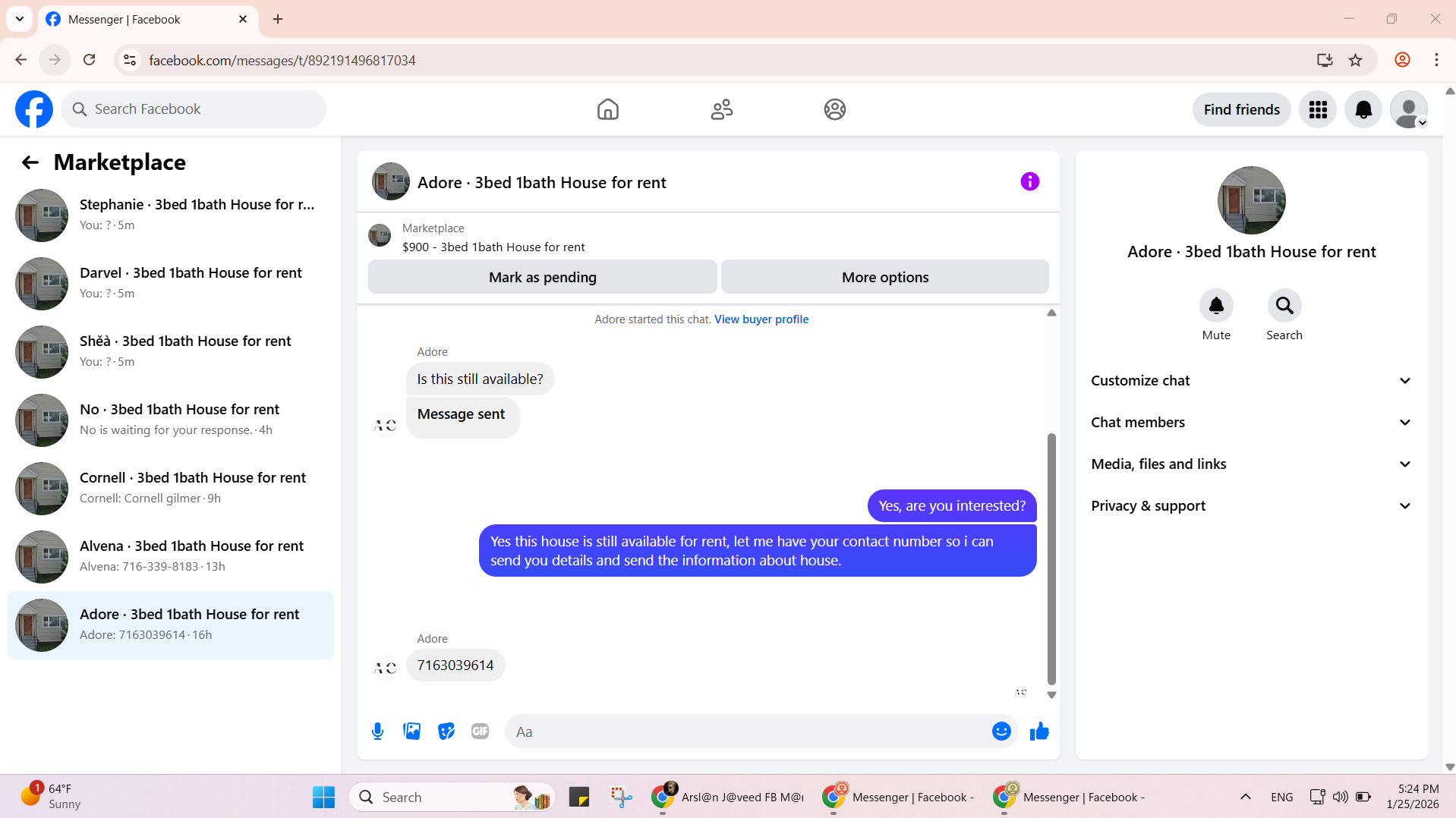This screenshot has height=818, width=1456.
Task: Reload the page in browser
Action: [x=89, y=60]
